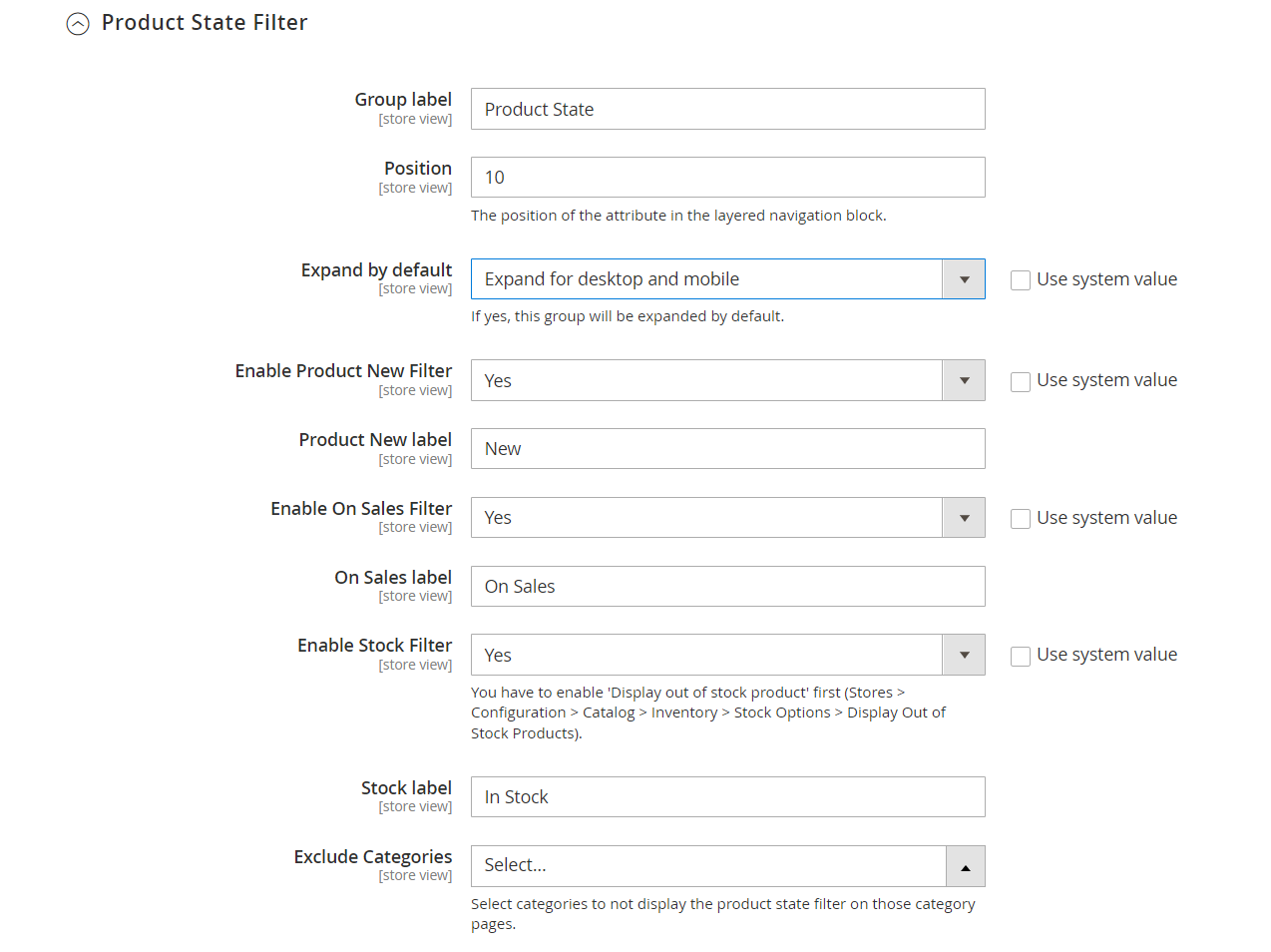Click the Position input field

click(727, 178)
